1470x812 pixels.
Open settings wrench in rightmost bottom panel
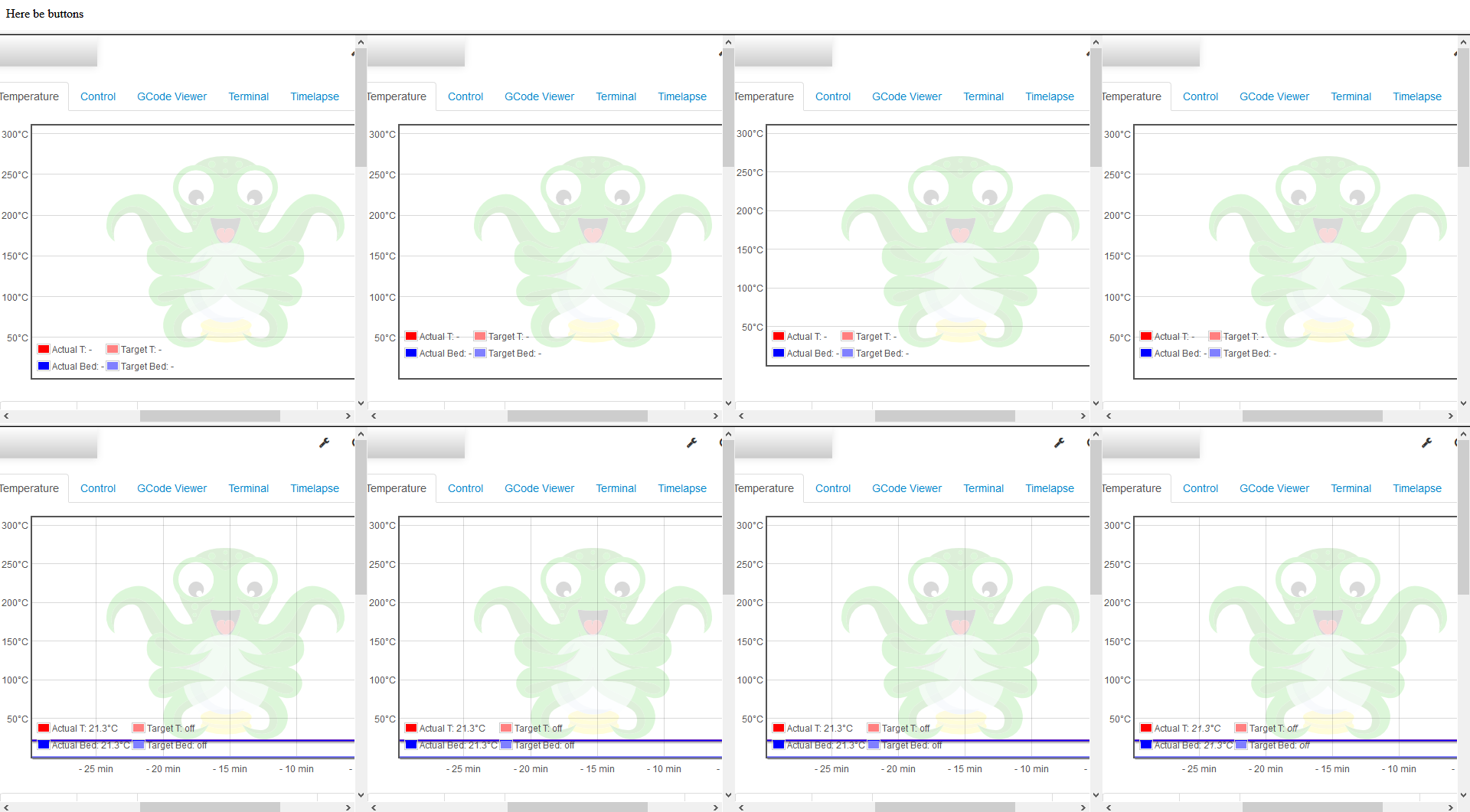[x=1427, y=442]
